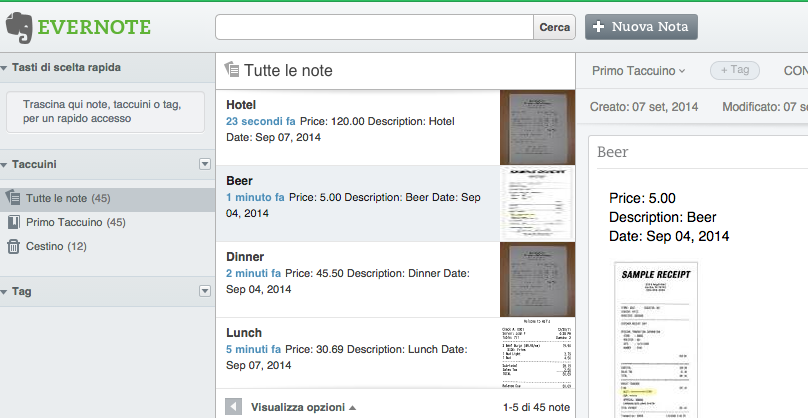This screenshot has height=418, width=808.
Task: Click the search input field
Action: point(374,27)
